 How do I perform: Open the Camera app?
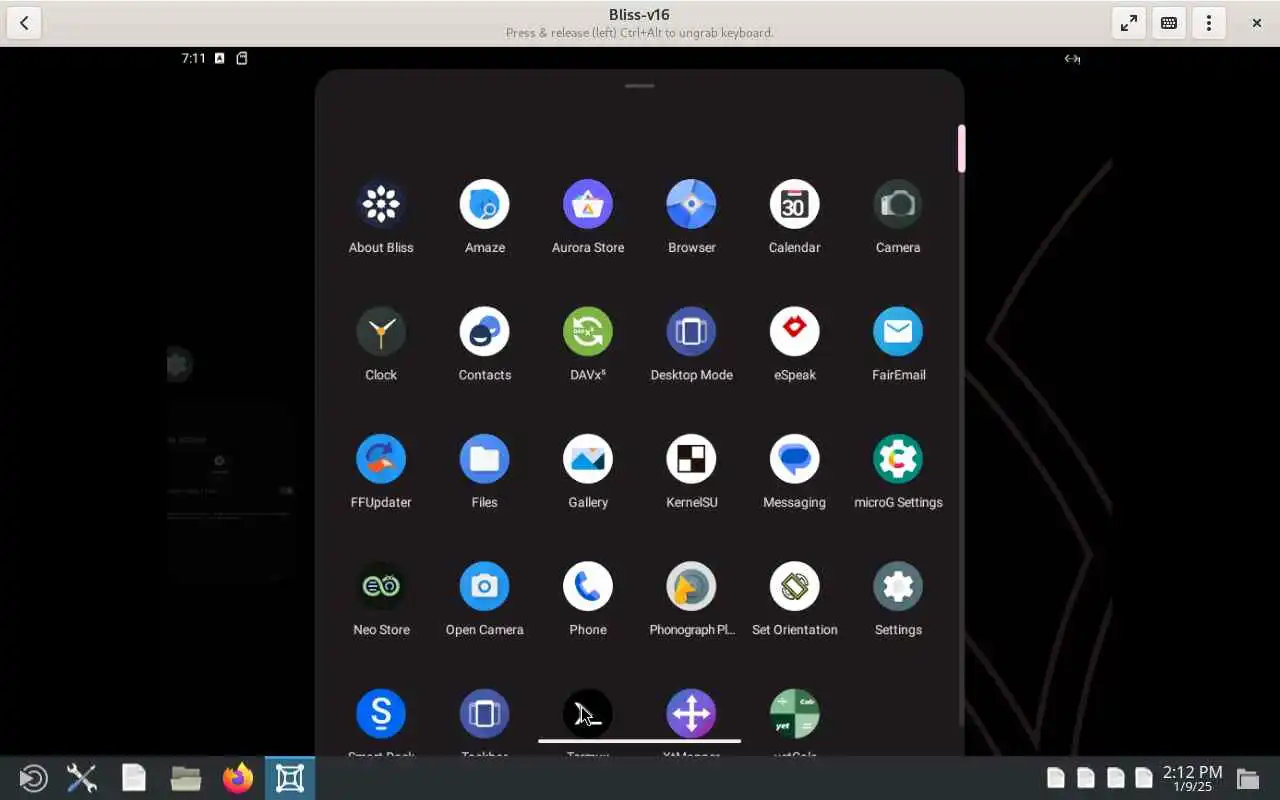(898, 205)
